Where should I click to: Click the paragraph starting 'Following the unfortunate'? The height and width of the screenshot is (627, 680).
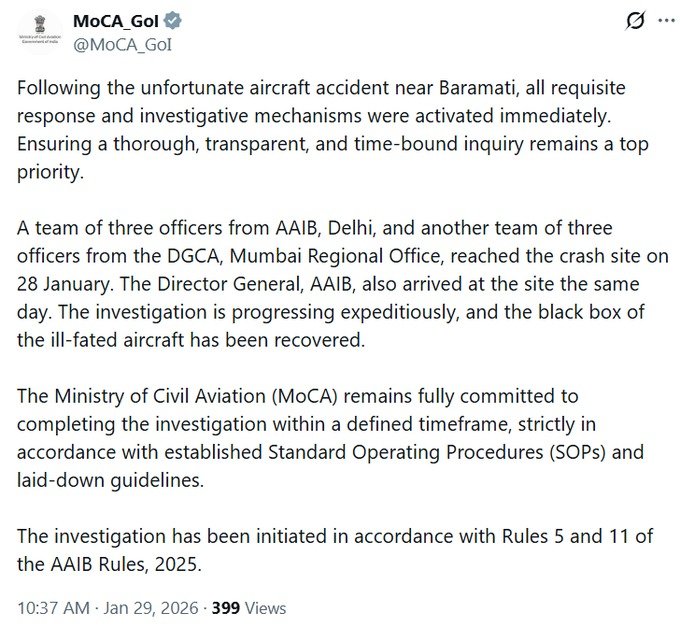330,130
